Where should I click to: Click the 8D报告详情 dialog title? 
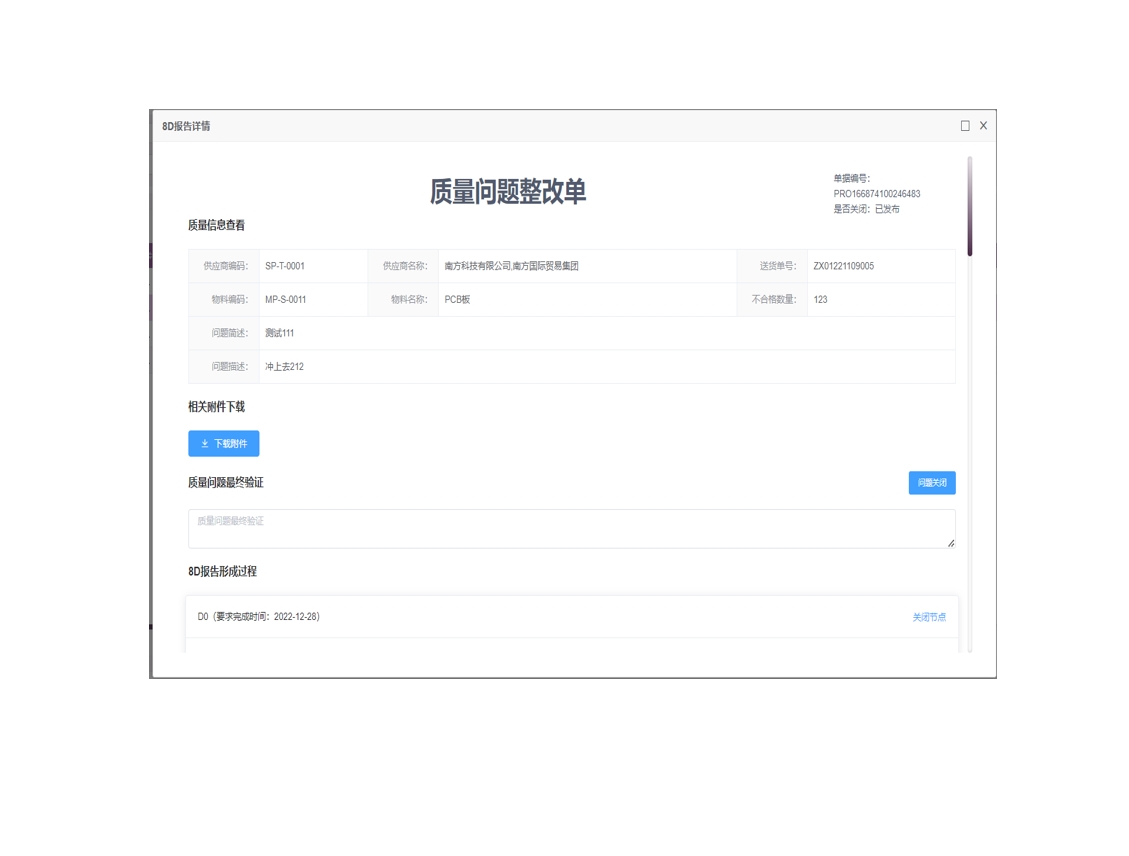(x=186, y=126)
